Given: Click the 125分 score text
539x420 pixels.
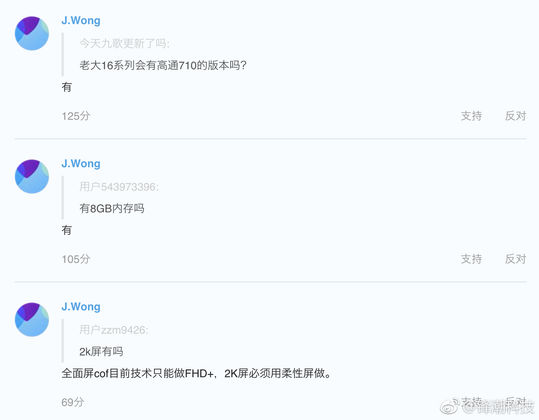Looking at the screenshot, I should [x=76, y=116].
